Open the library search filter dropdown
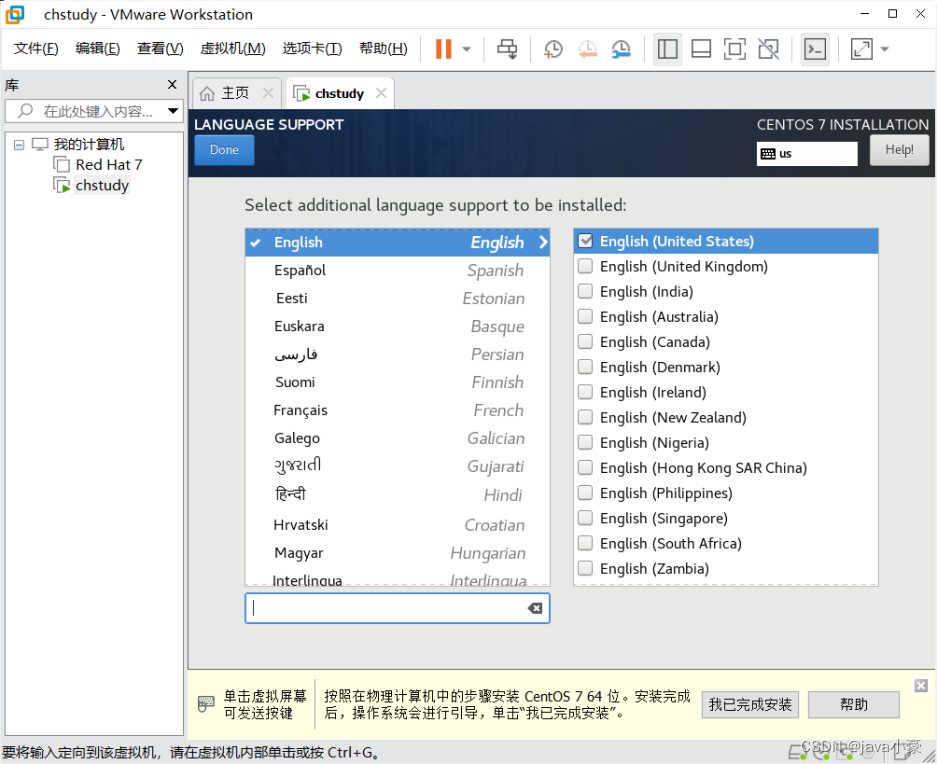This screenshot has width=937, height=764. [173, 111]
